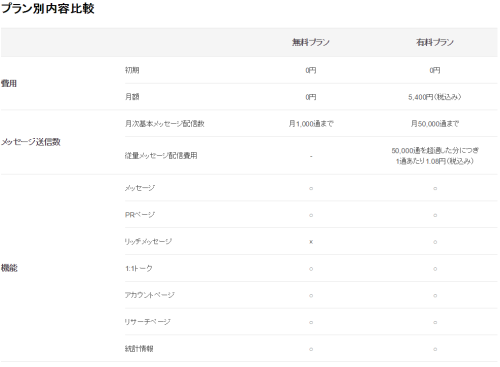Click the メッセージ送信数 category label
The image size is (500, 367).
(31, 142)
